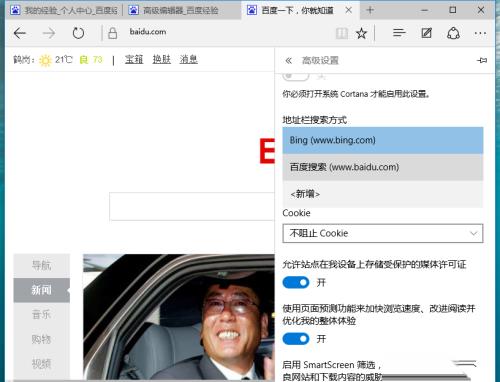Choose 百度搜索 (www.baidu.com) option

click(x=383, y=167)
